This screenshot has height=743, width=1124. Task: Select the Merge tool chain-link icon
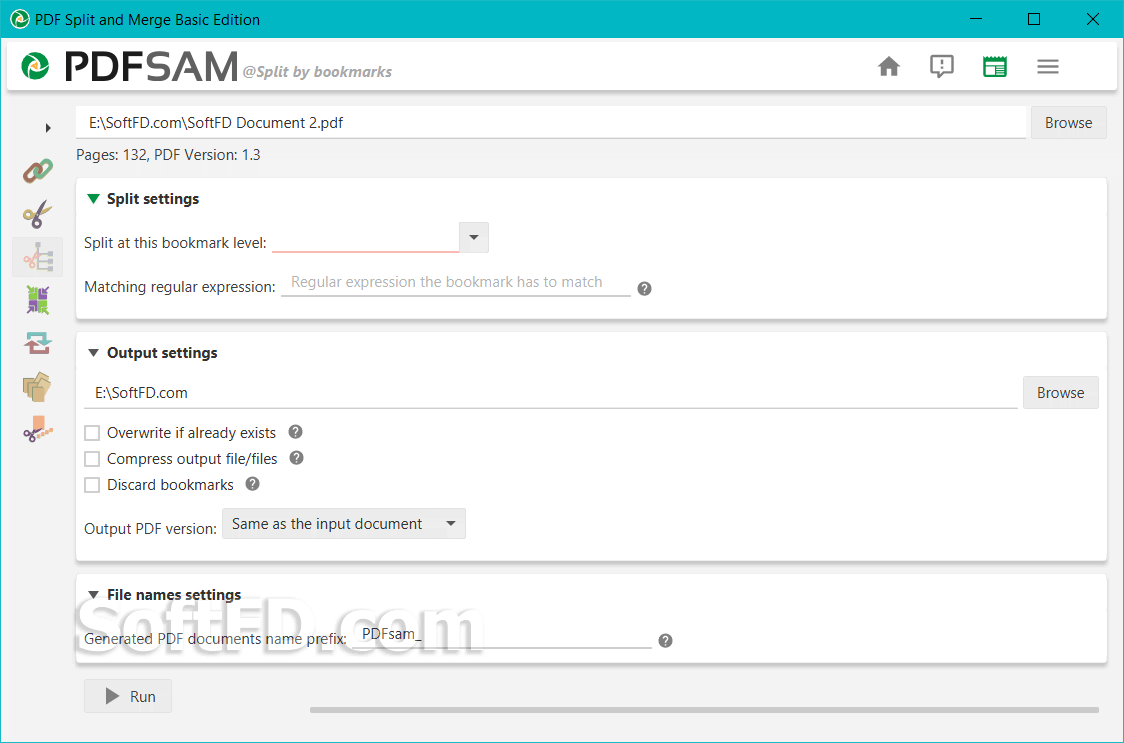click(37, 171)
